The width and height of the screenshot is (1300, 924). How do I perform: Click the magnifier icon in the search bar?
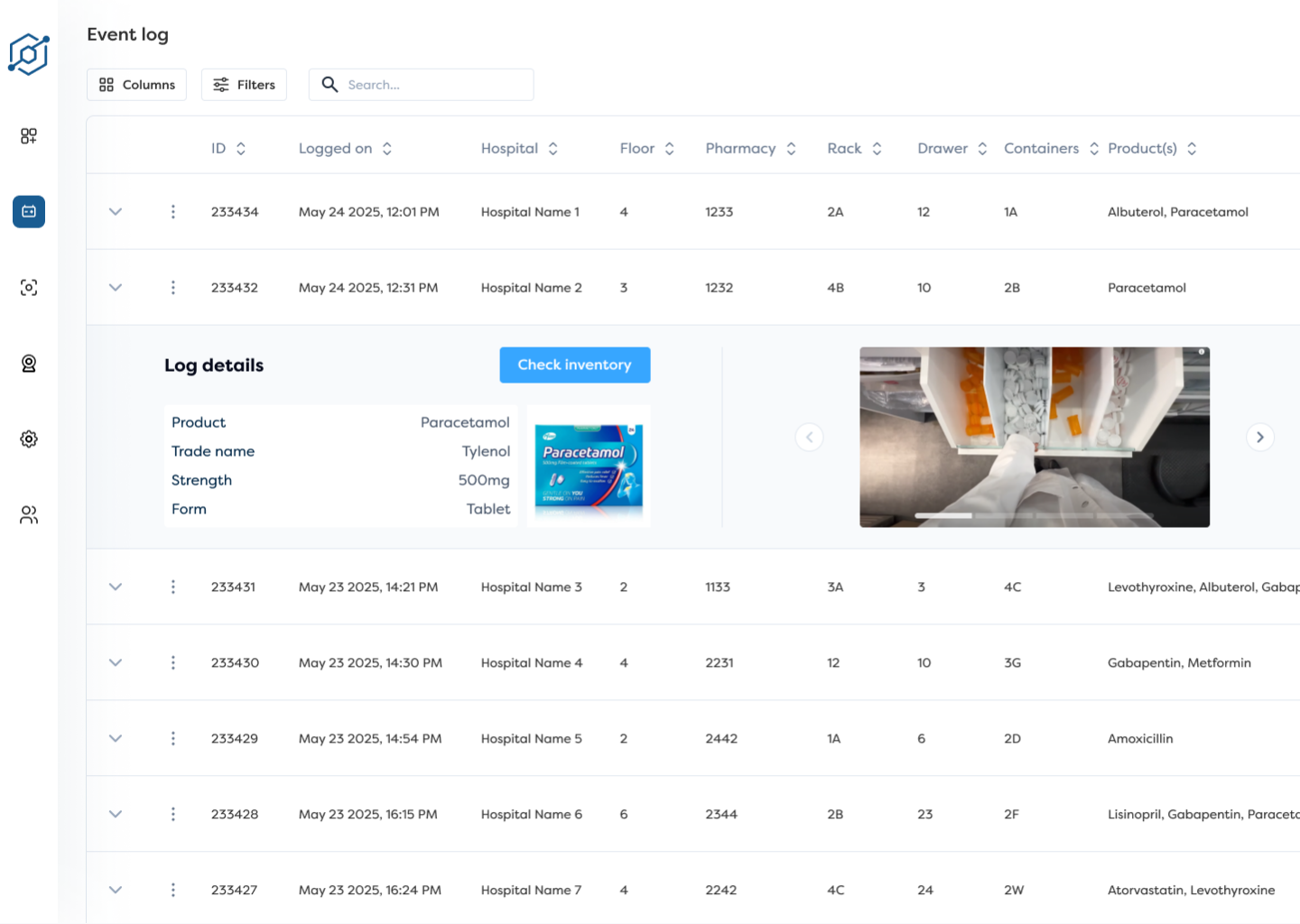coord(330,84)
